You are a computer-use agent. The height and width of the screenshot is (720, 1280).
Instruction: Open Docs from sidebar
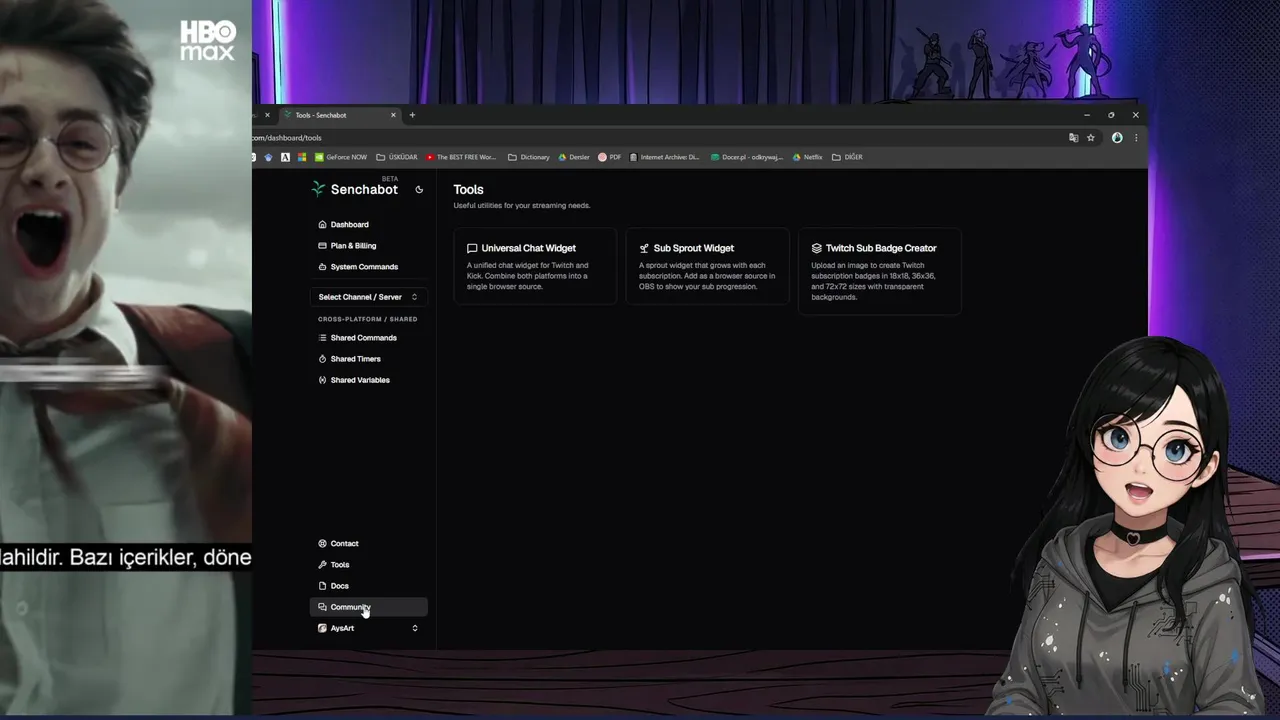point(368,585)
